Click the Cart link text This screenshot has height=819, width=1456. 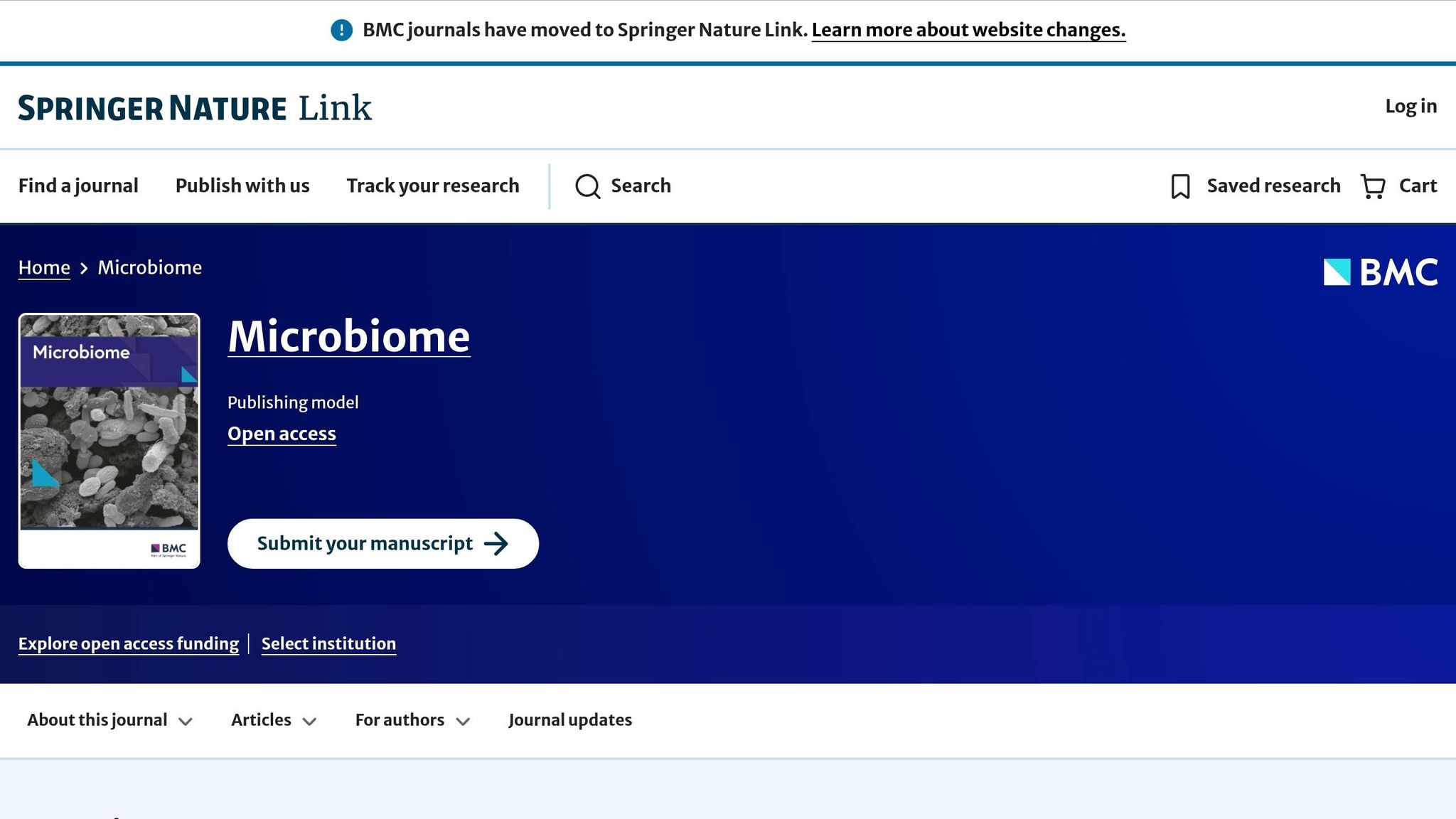point(1418,186)
